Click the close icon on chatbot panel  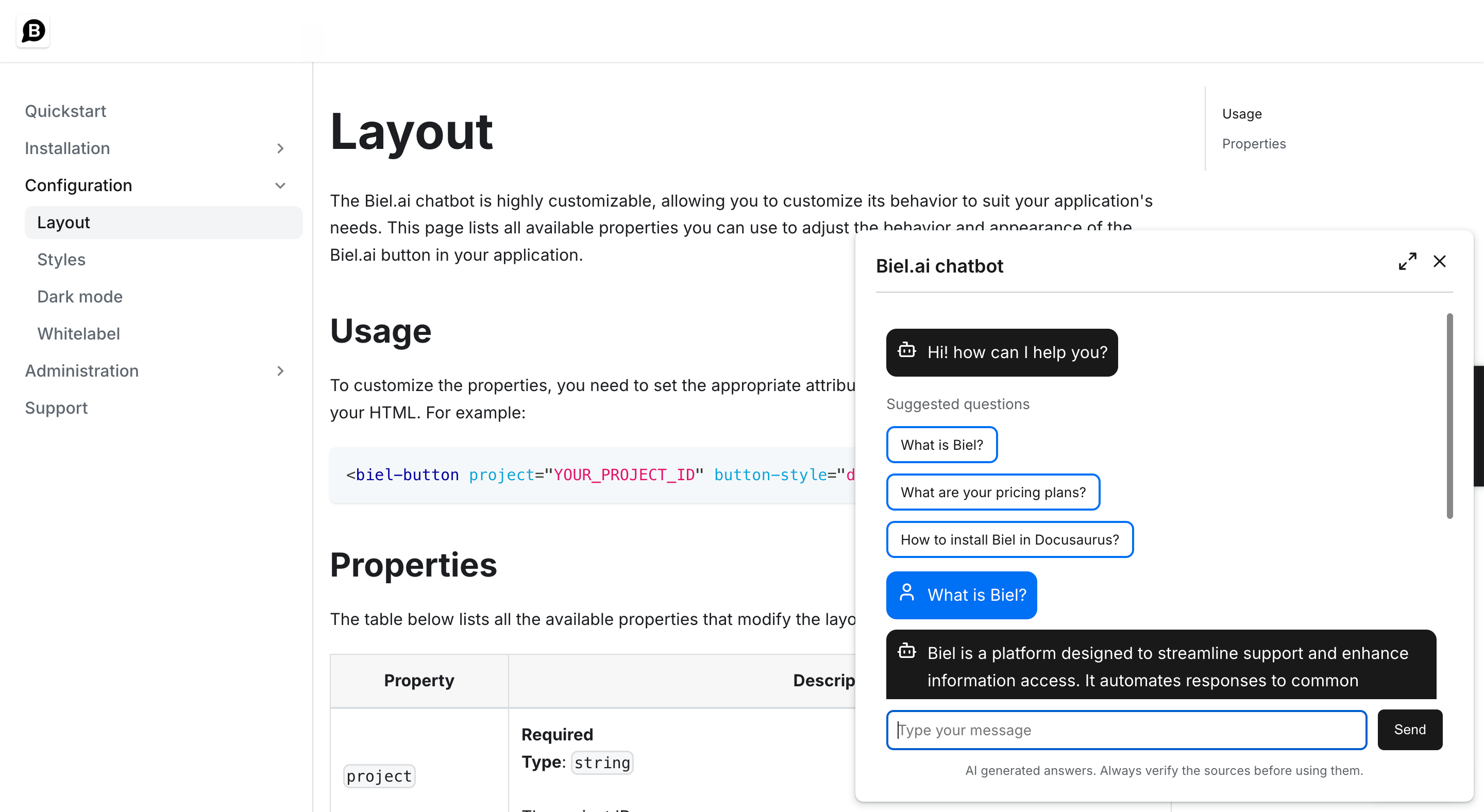click(1440, 262)
